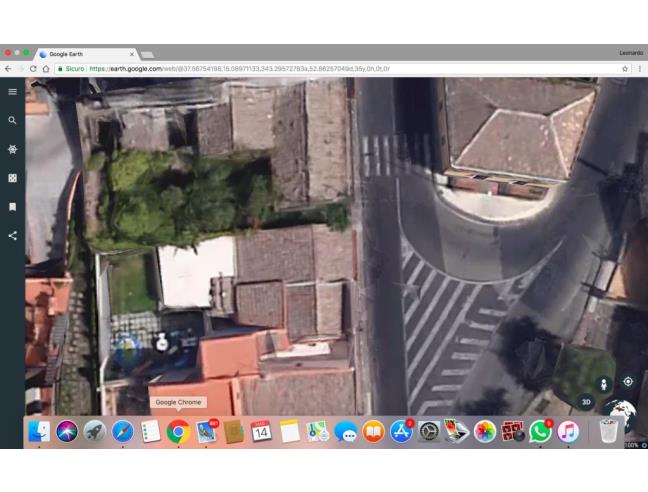Click the browser home icon
The height and width of the screenshot is (492, 648).
pyautogui.click(x=46, y=69)
